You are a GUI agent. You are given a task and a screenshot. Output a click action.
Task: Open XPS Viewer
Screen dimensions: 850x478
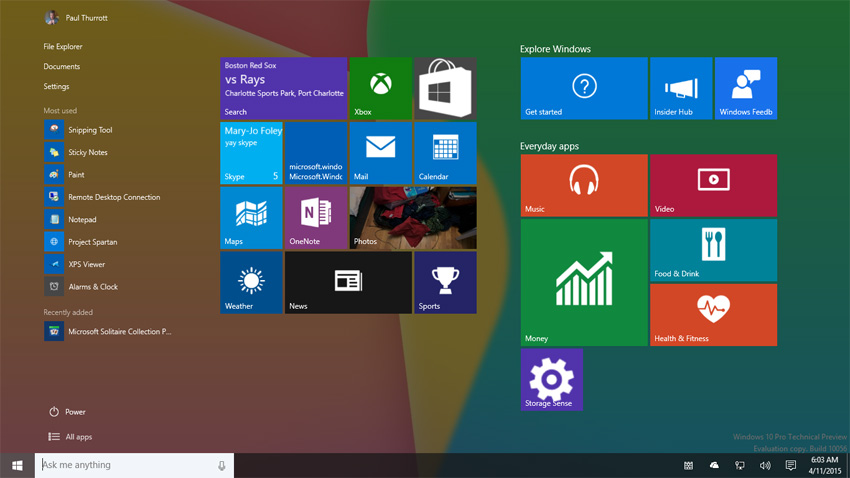pos(75,264)
